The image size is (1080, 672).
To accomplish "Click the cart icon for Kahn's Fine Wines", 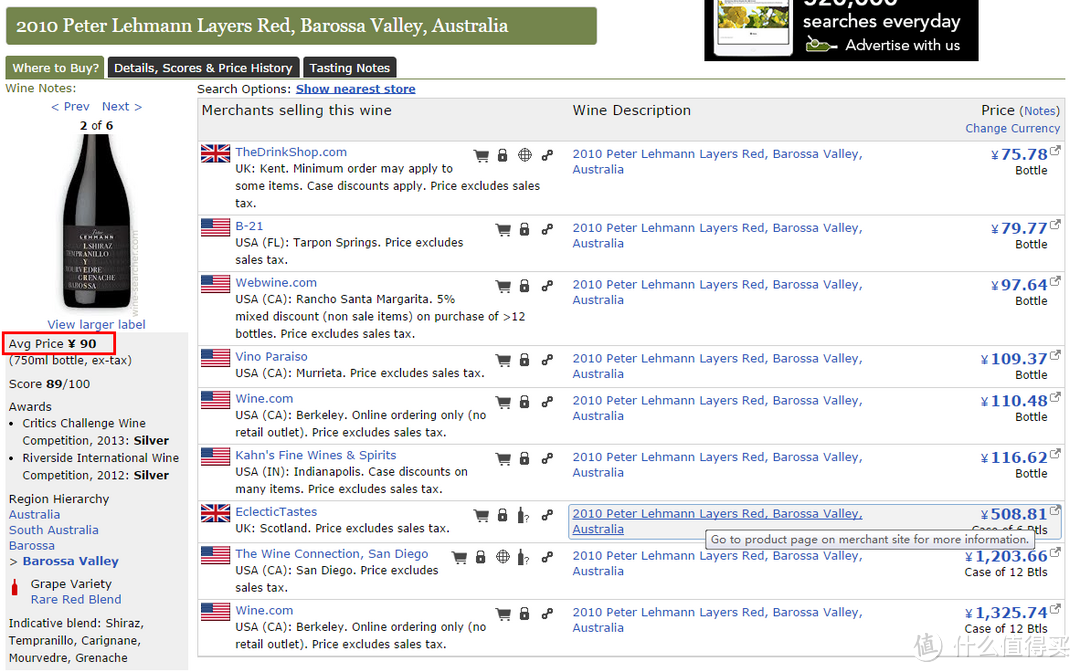I will pyautogui.click(x=503, y=459).
